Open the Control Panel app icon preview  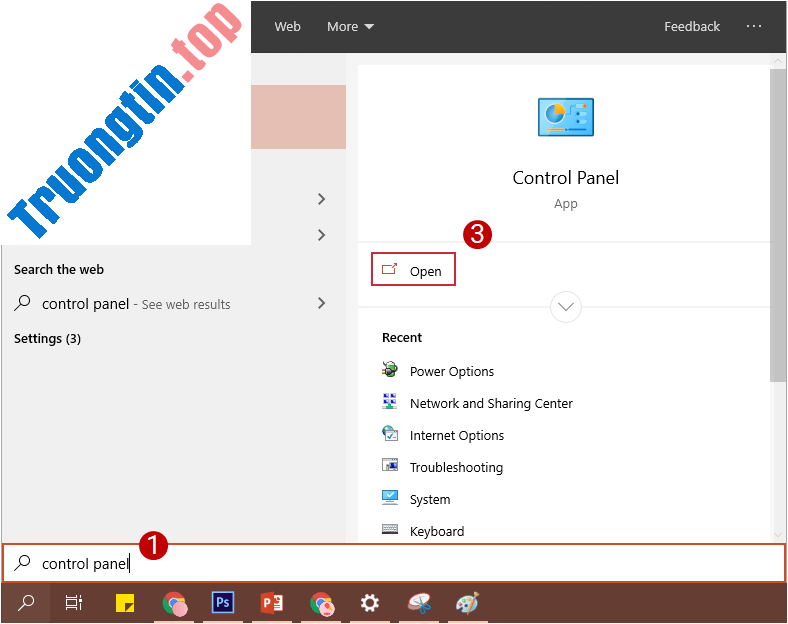(565, 117)
